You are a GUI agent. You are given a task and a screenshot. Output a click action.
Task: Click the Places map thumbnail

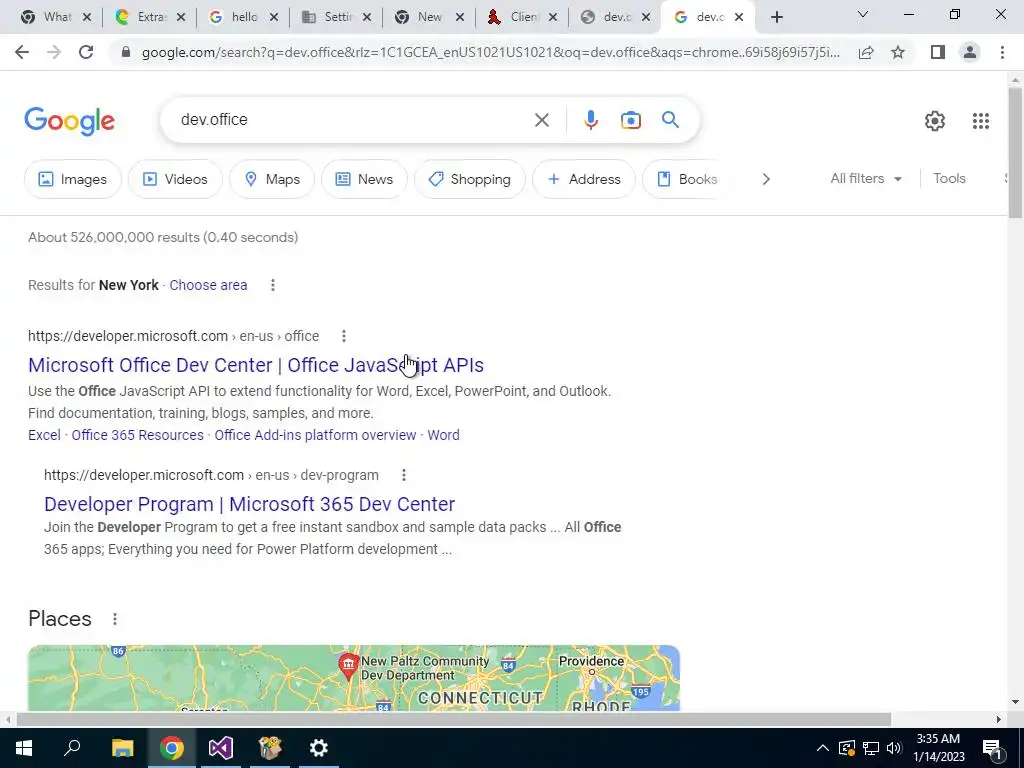pos(354,678)
